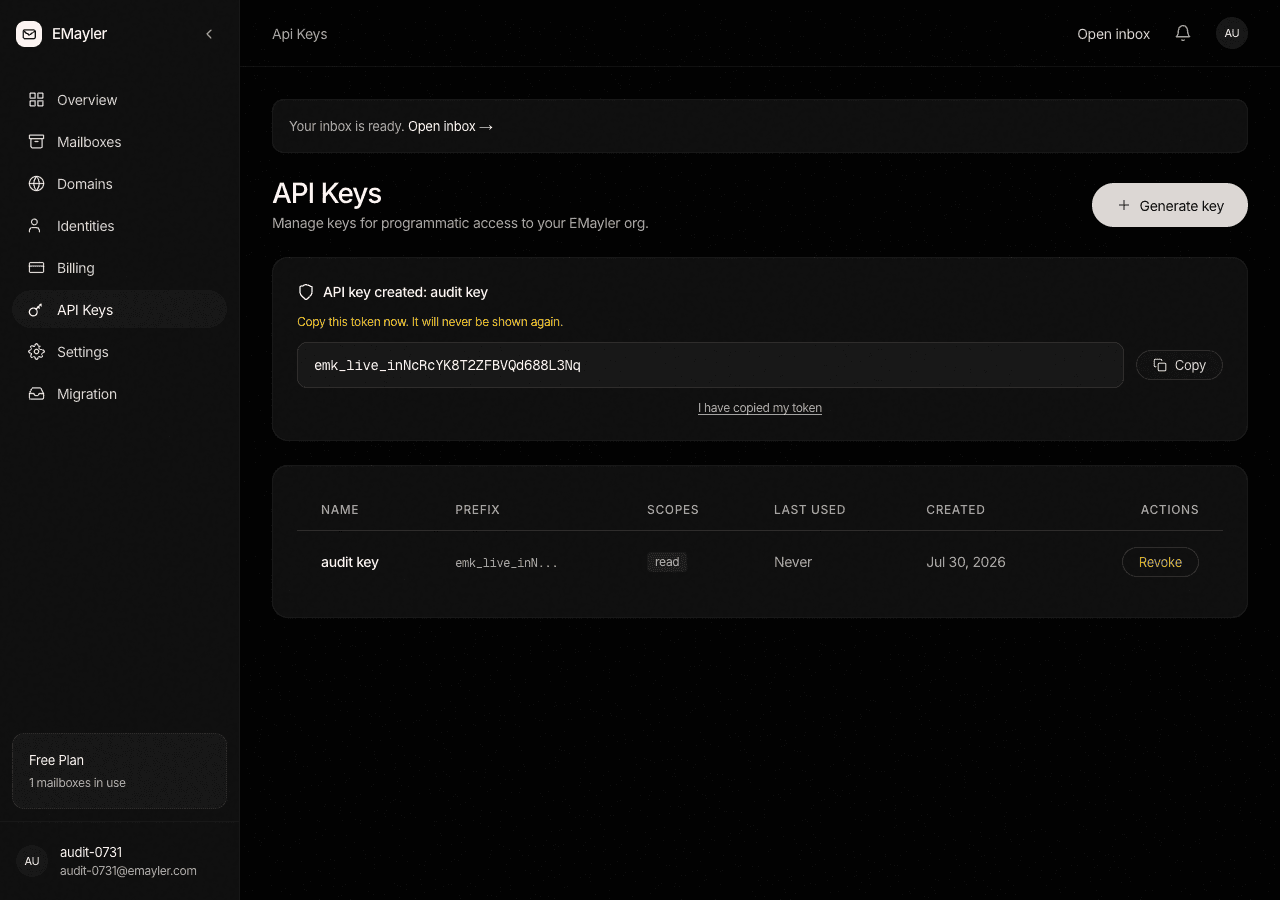Viewport: 1280px width, 900px height.
Task: Click the EMayler brand name
Action: (x=79, y=34)
